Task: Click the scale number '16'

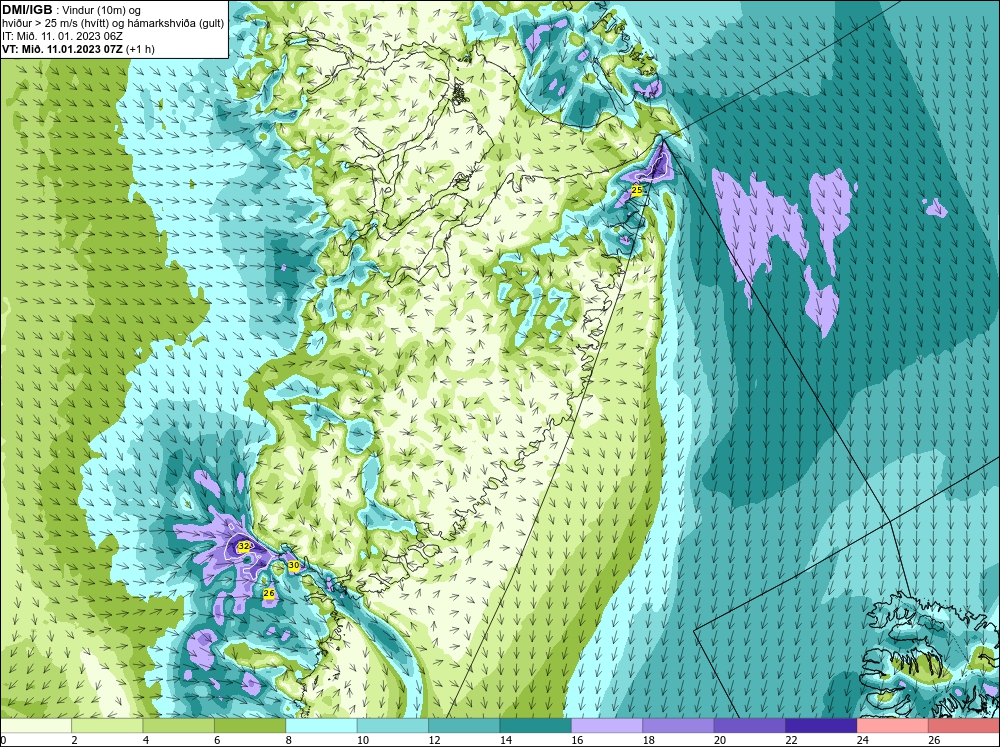Action: (x=577, y=740)
